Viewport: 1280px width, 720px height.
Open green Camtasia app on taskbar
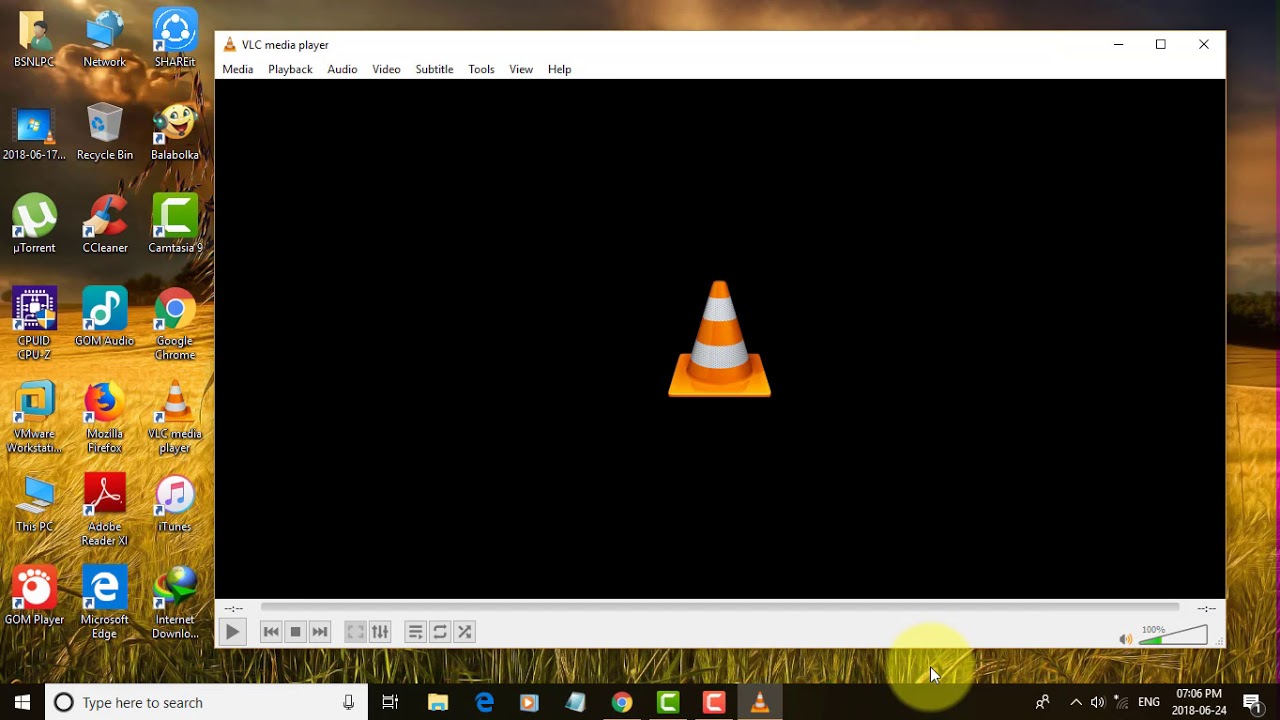[668, 702]
